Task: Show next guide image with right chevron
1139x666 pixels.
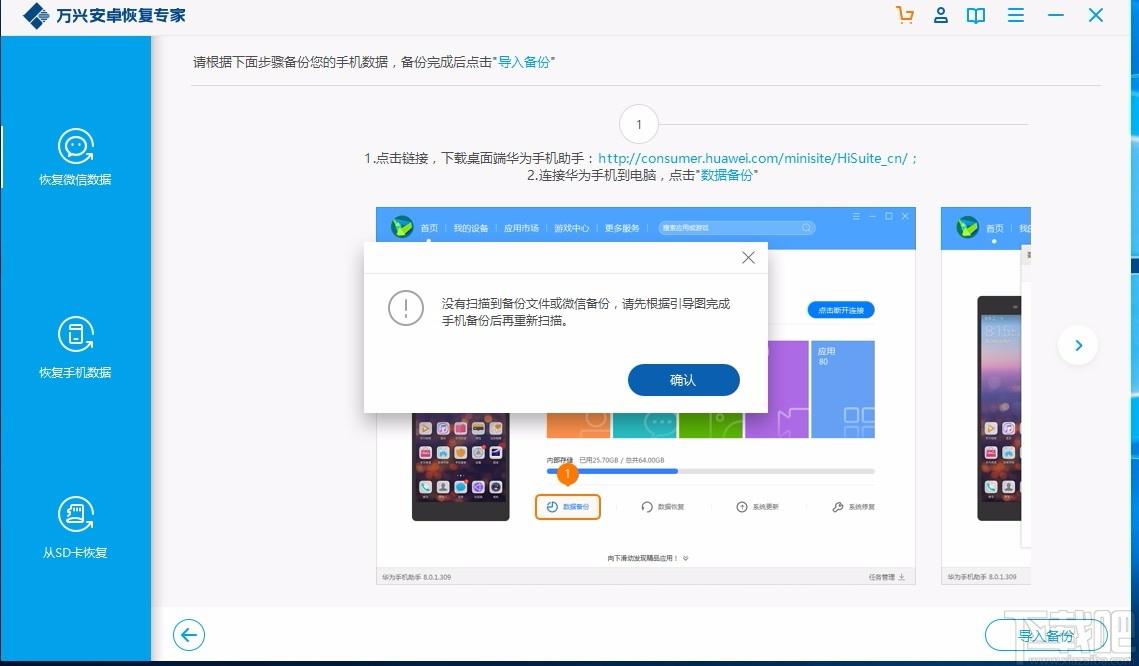Action: 1078,346
